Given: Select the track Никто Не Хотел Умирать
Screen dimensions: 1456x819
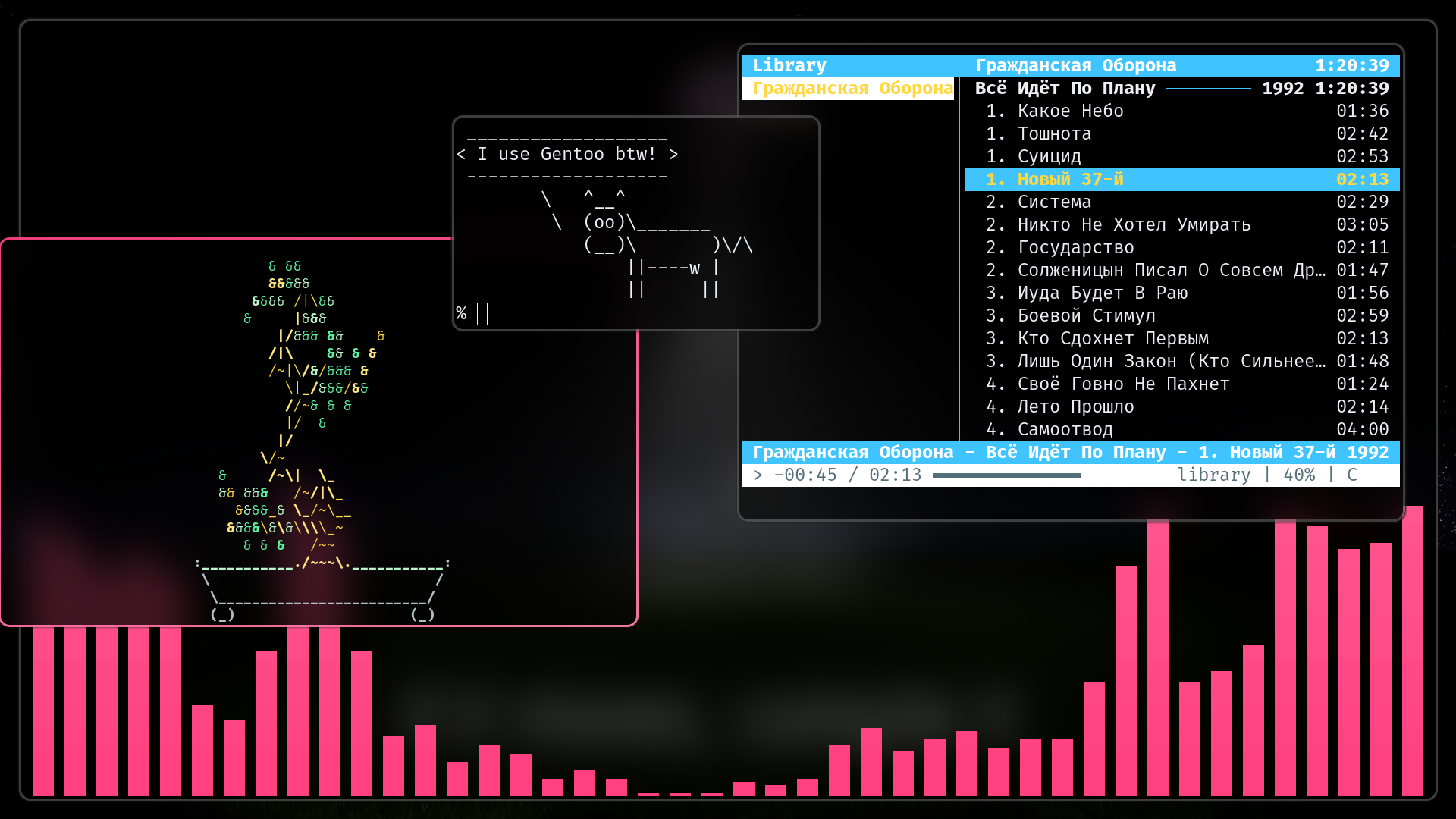Looking at the screenshot, I should coord(1134,225).
